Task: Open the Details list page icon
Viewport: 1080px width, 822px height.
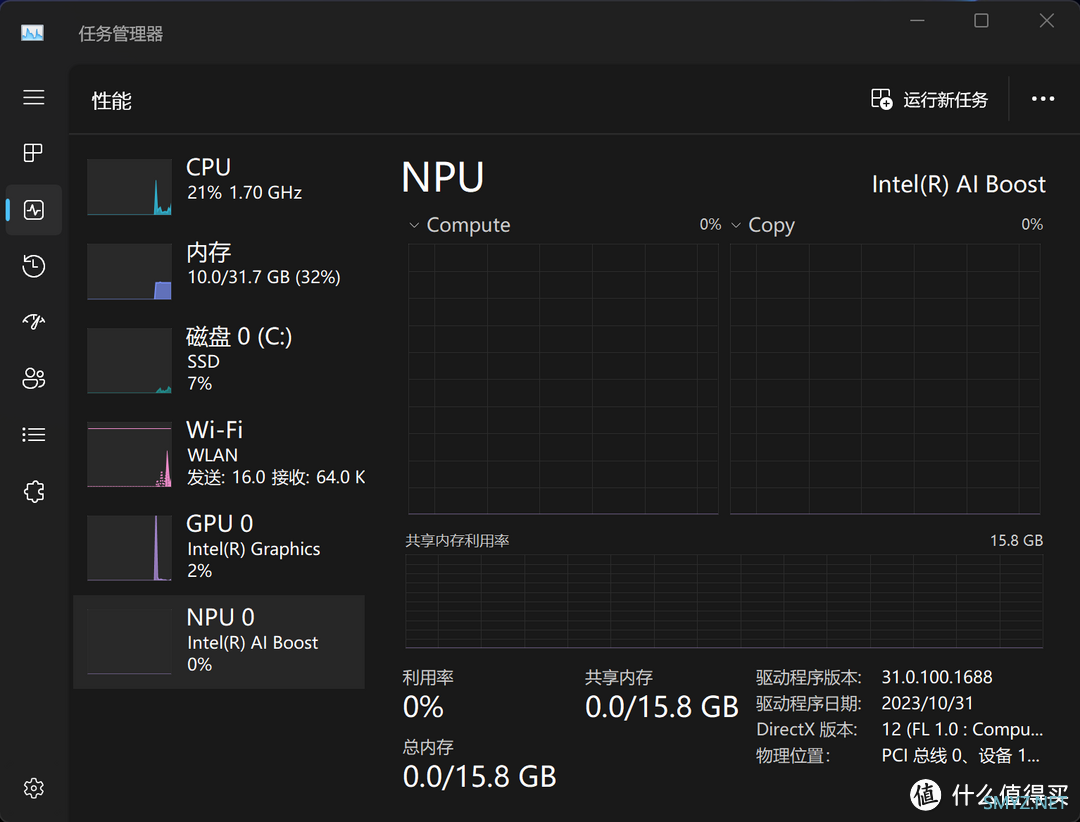Action: click(34, 435)
